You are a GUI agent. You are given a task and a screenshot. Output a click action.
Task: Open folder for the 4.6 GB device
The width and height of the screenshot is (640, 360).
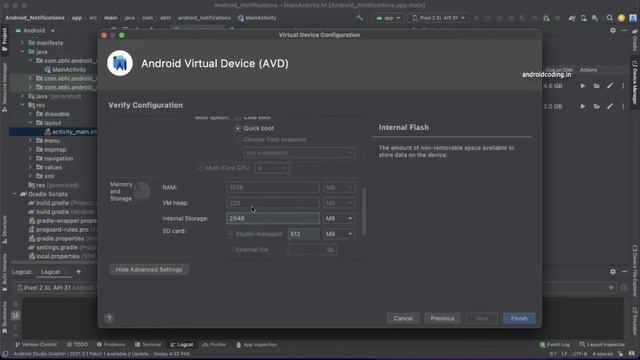click(596, 86)
